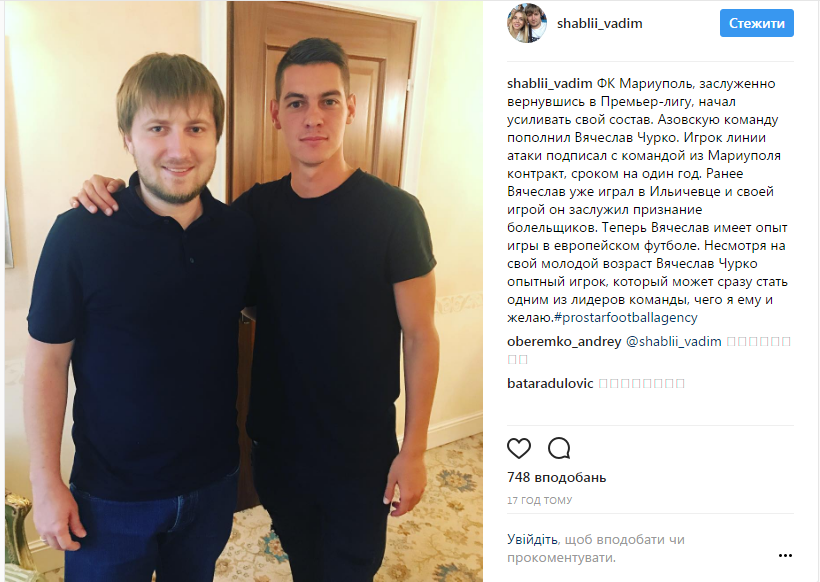
Task: Click the blue Стежити follow button
Action: click(x=756, y=24)
